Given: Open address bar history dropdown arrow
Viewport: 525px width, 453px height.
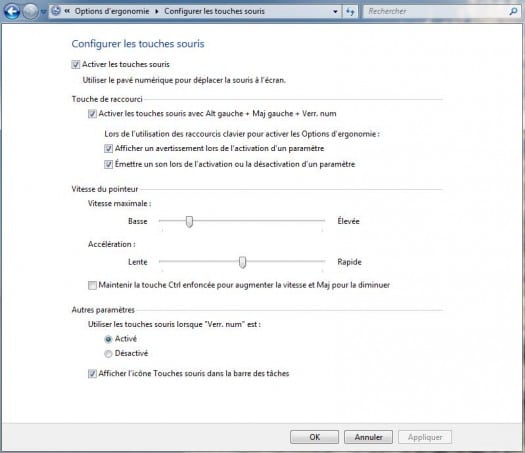Looking at the screenshot, I should click(x=335, y=12).
